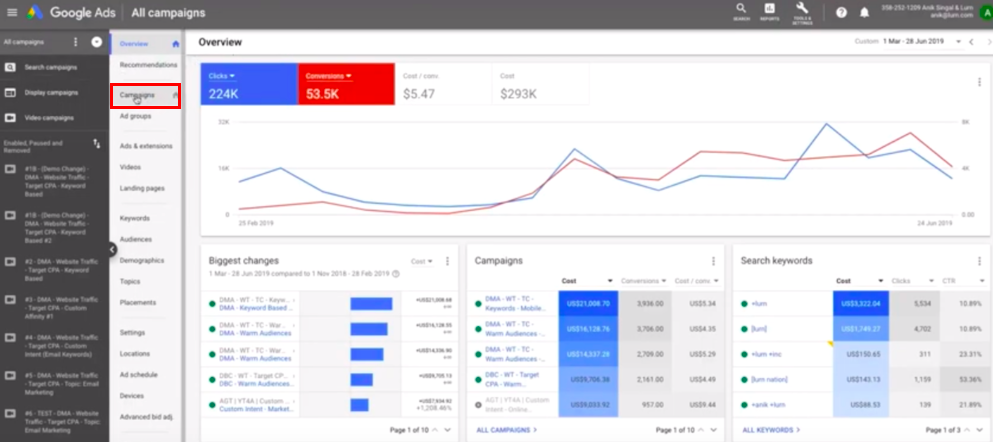The height and width of the screenshot is (442, 993).
Task: Open Biggest changes three-dot menu
Action: pyautogui.click(x=447, y=261)
